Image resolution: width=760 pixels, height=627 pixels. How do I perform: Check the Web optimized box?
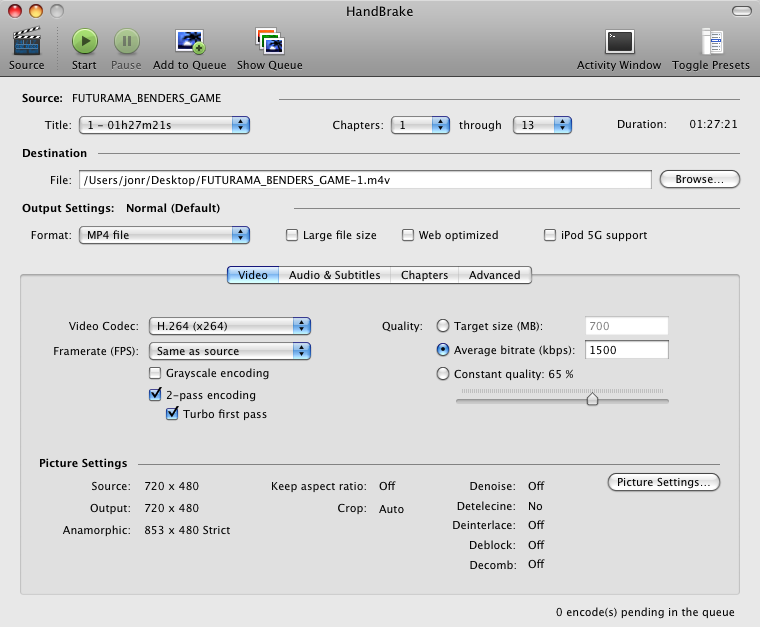tap(408, 235)
